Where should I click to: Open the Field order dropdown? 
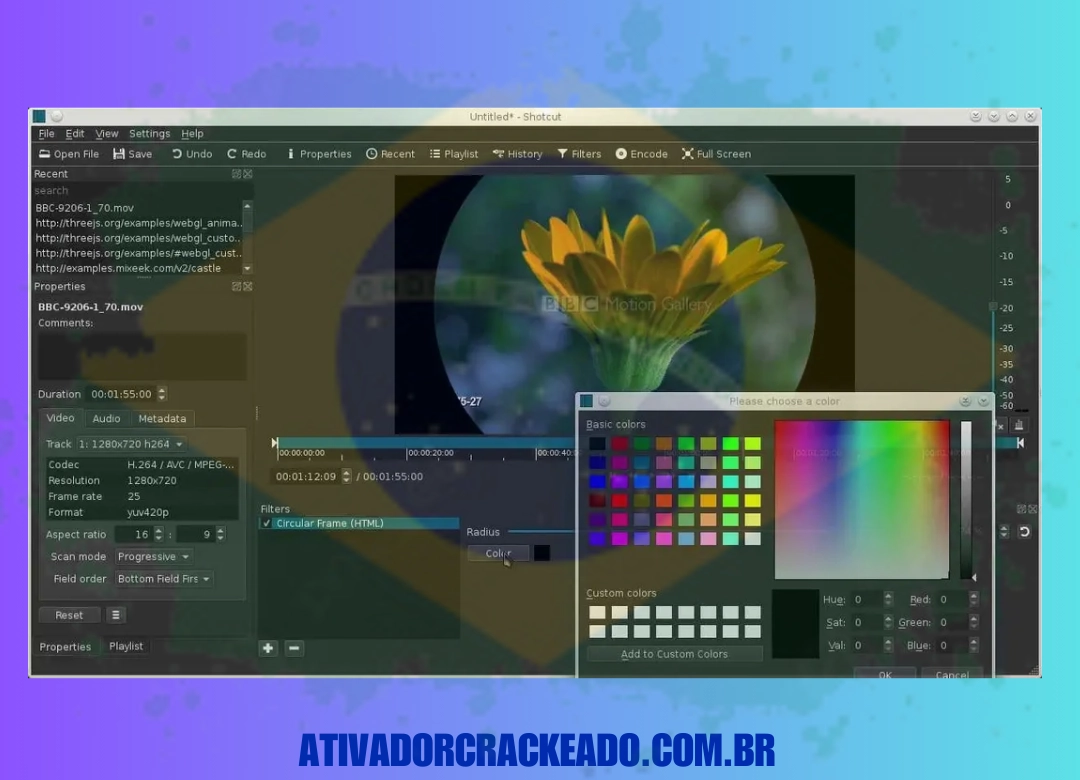coord(163,579)
